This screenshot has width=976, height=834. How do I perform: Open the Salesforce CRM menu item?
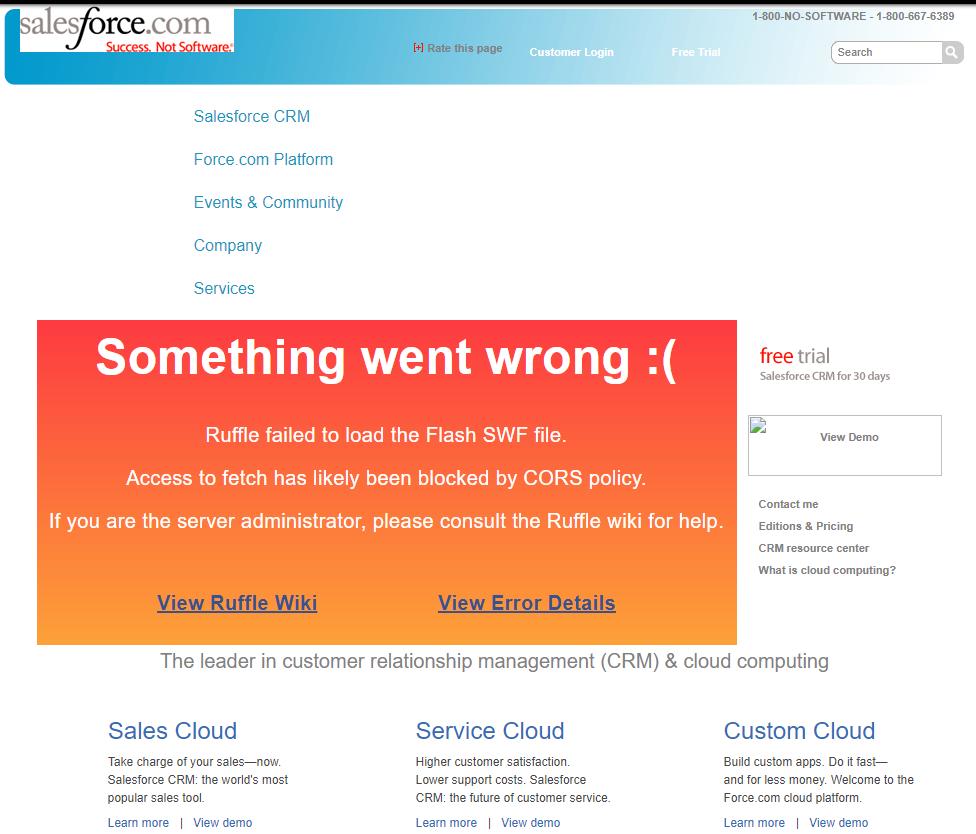[x=252, y=116]
